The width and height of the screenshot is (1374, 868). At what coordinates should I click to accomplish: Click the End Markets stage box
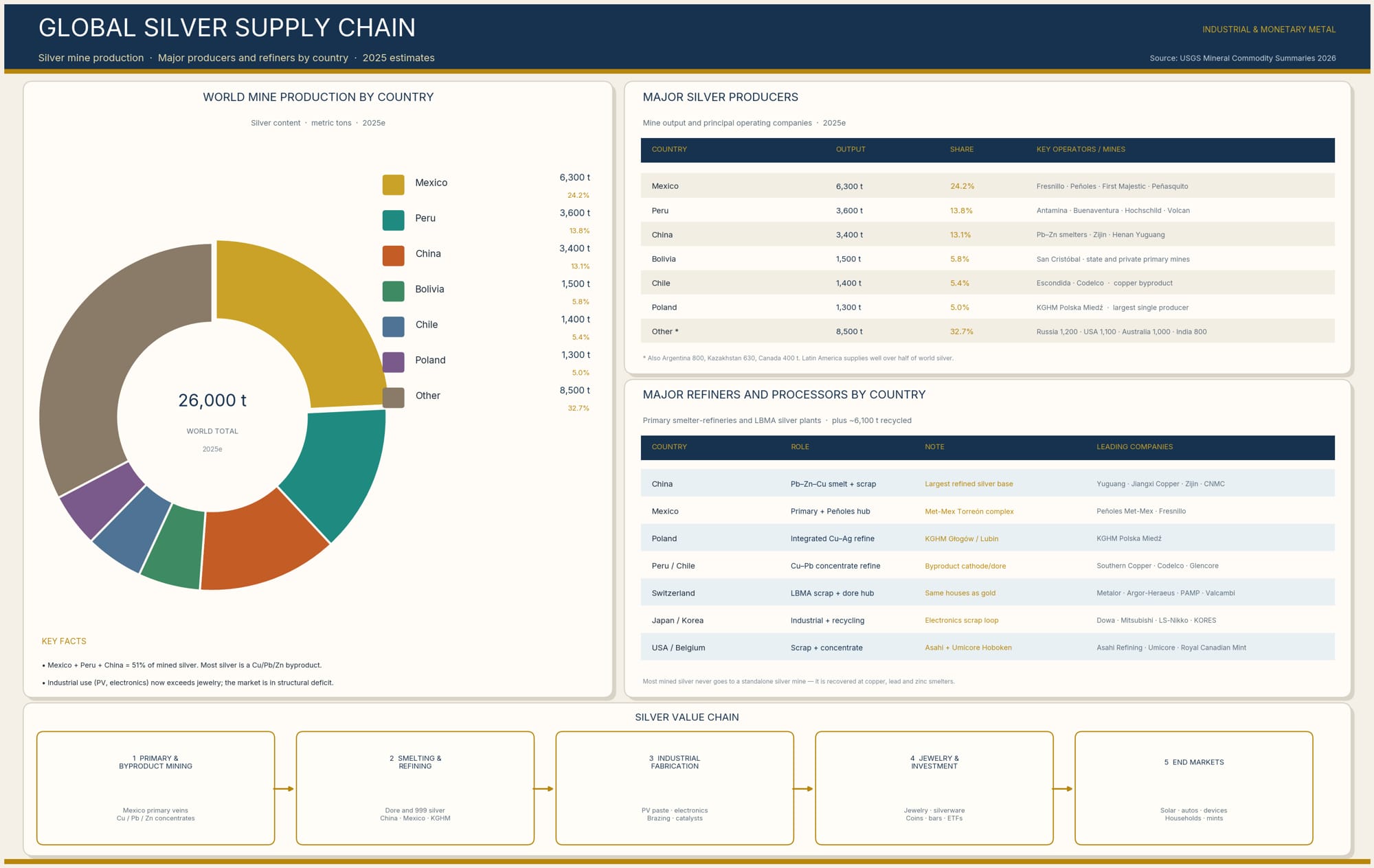click(x=1194, y=788)
